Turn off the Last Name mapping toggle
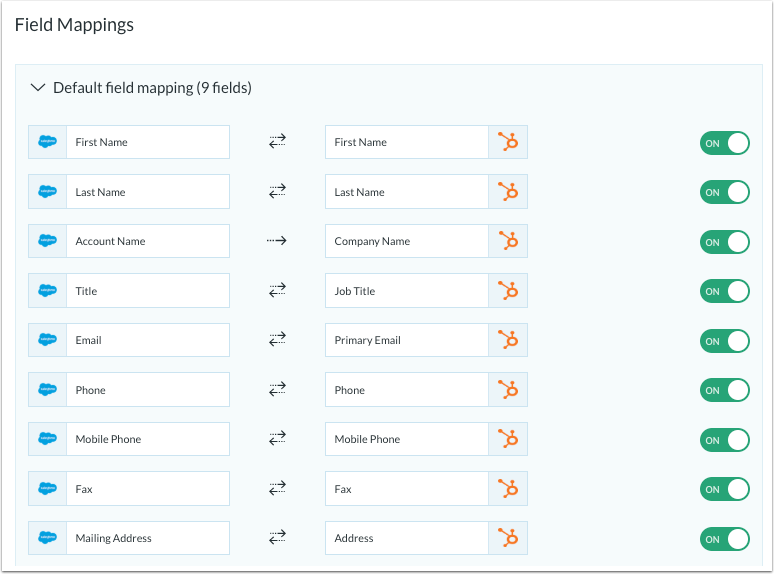Viewport: 774px width, 574px height. pos(725,192)
